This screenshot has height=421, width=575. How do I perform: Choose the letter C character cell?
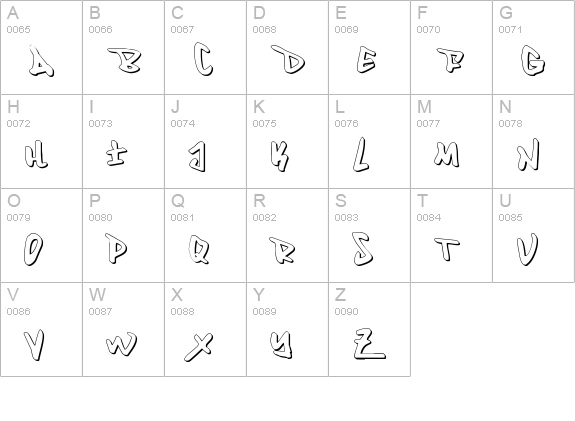205,47
